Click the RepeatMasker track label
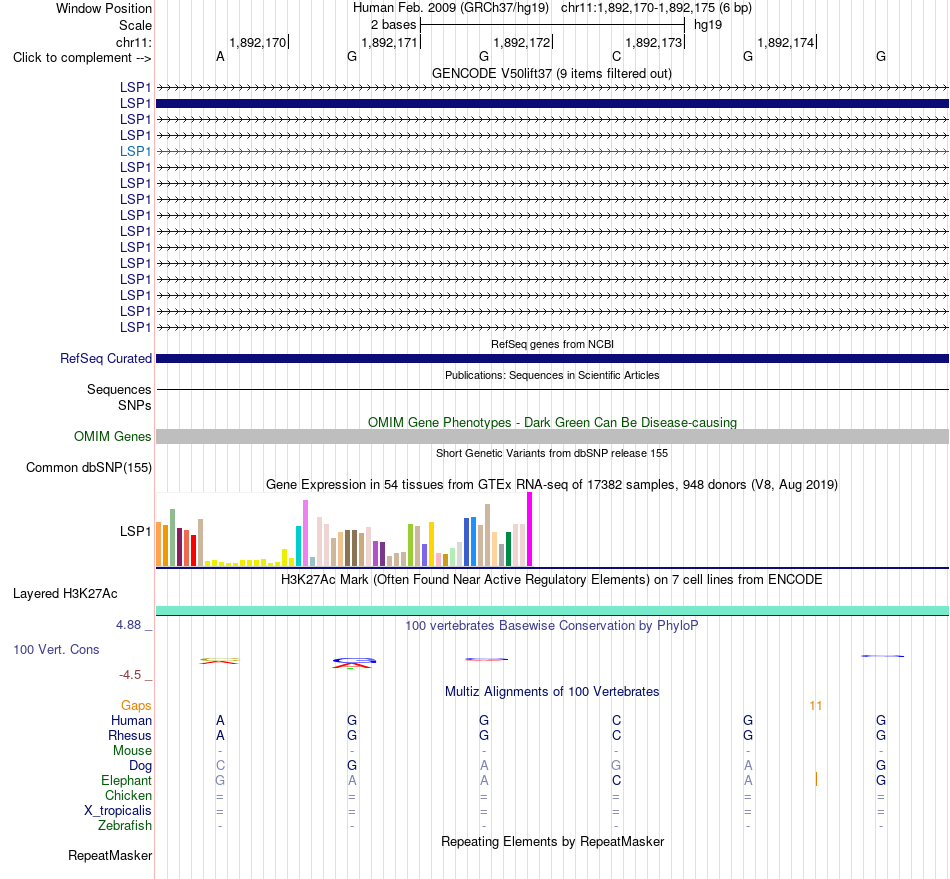 click(110, 855)
